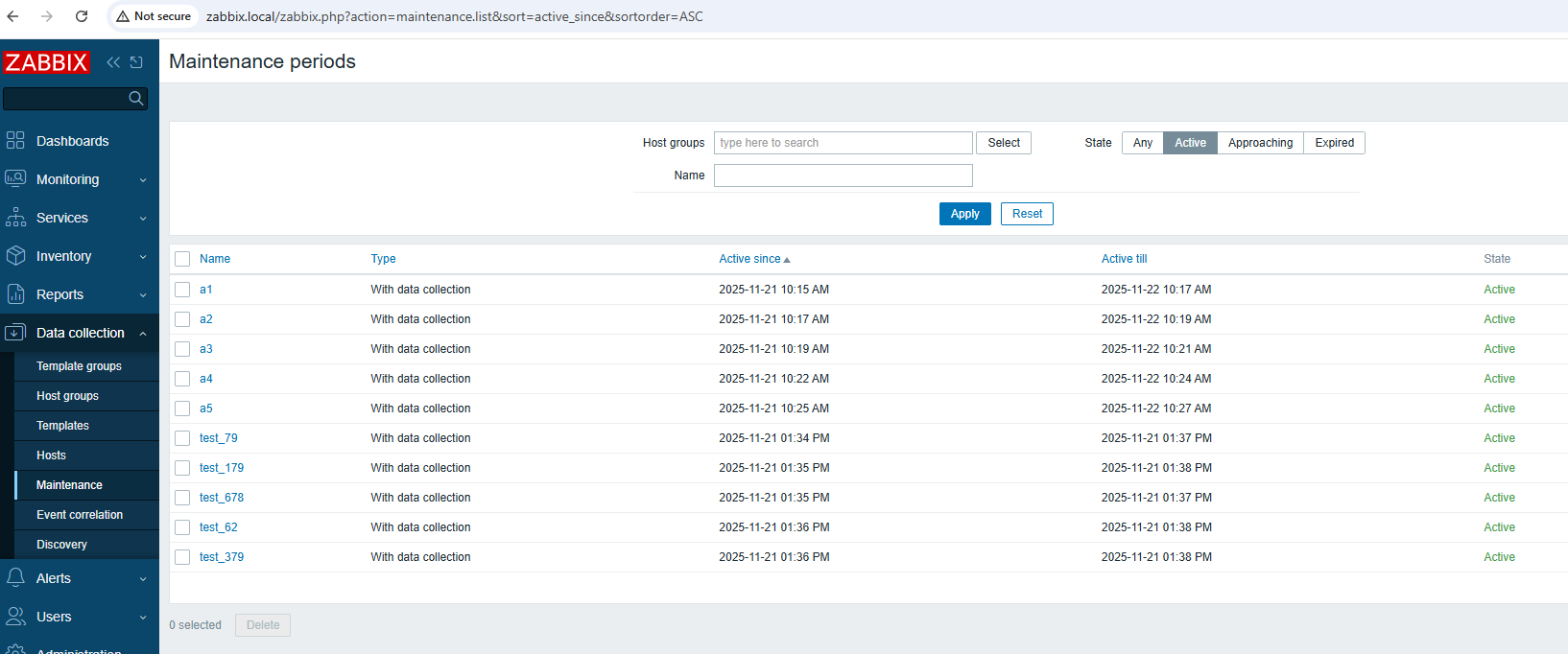Collapse sidebar using double-chevron icon
The image size is (1568, 654).
click(113, 62)
